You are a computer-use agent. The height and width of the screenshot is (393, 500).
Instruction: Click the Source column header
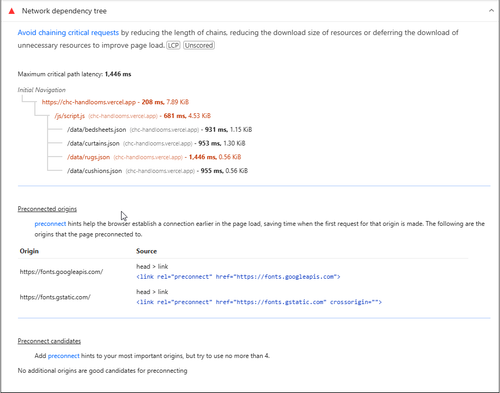[146, 251]
